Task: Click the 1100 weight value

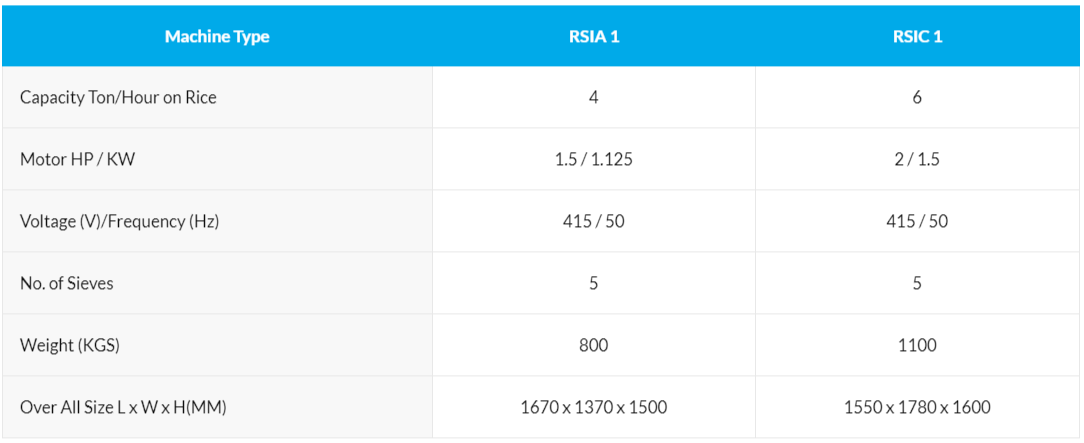Action: (x=917, y=346)
